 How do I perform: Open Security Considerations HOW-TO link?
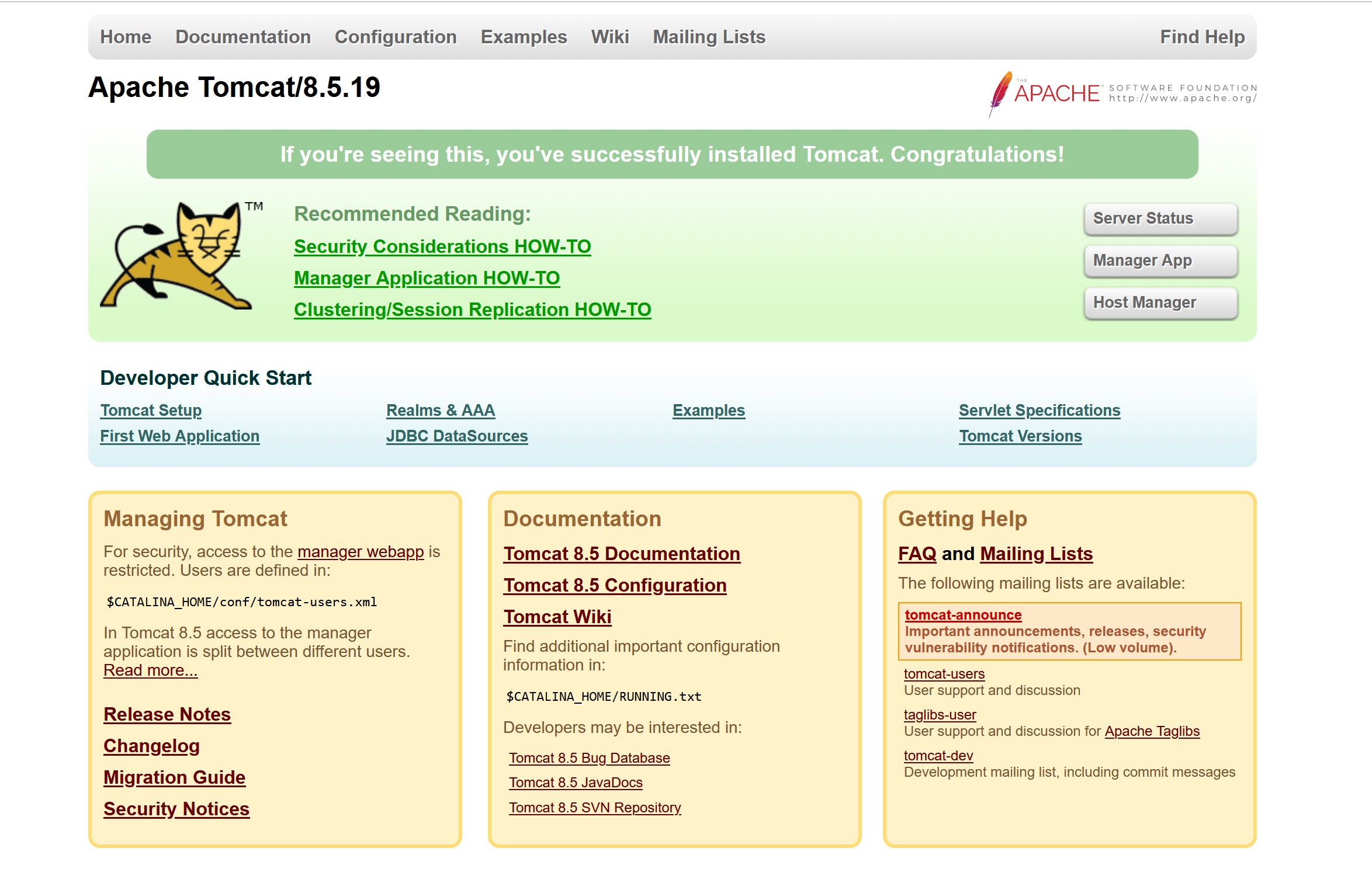(442, 246)
